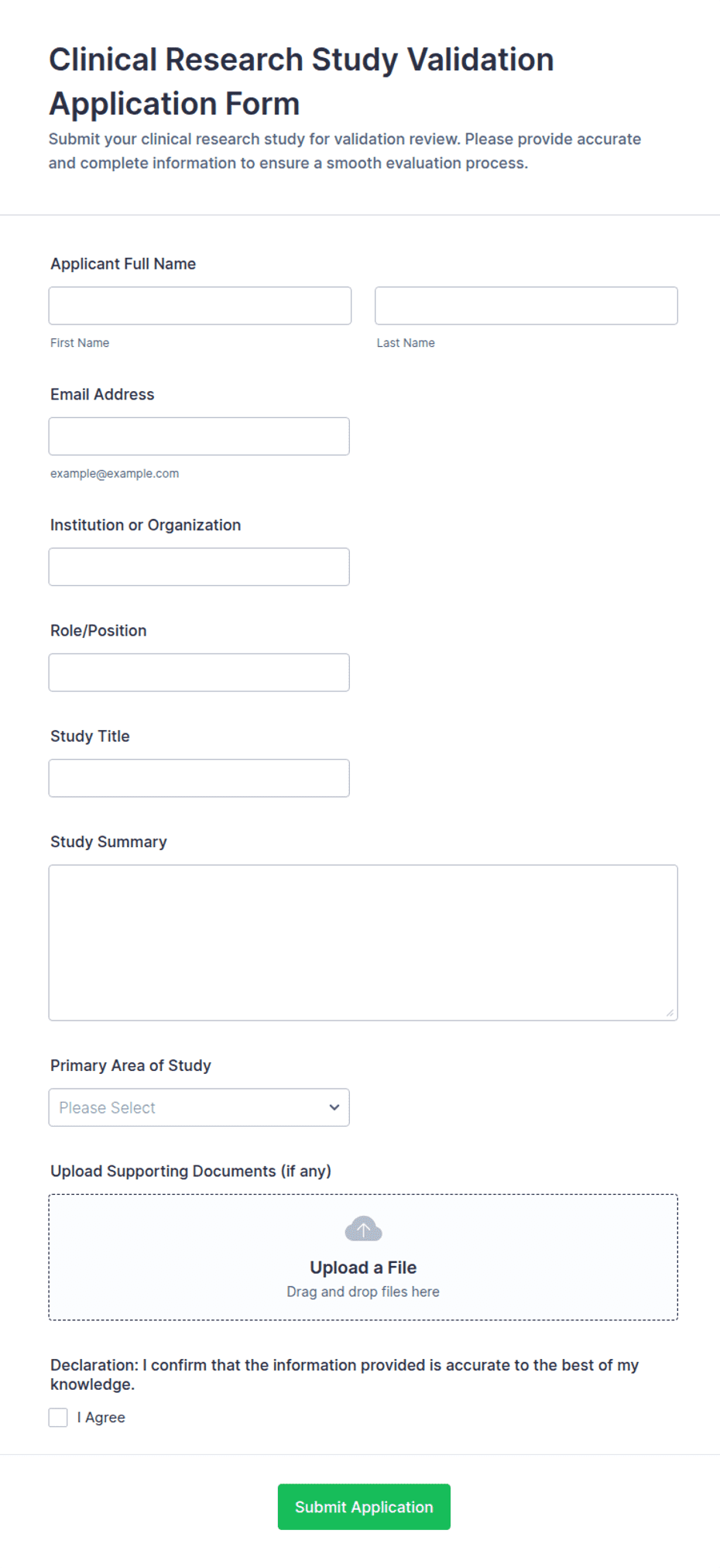Focus the First Name field
720x1568 pixels.
[x=200, y=306]
